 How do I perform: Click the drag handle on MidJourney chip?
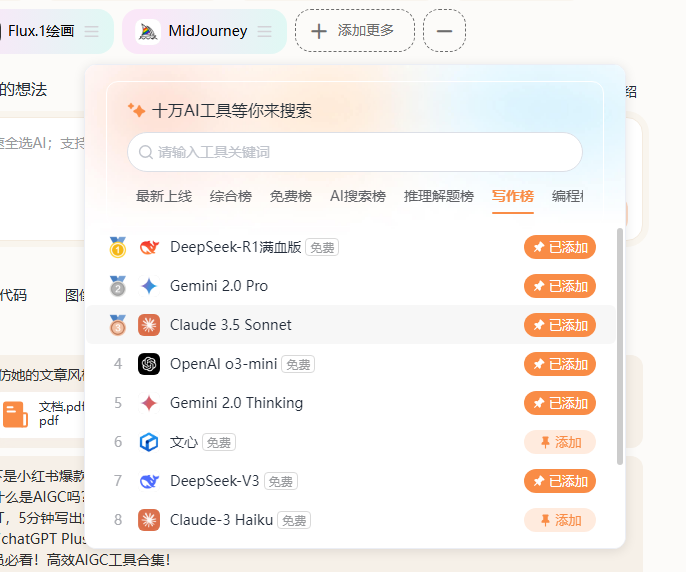(x=265, y=32)
